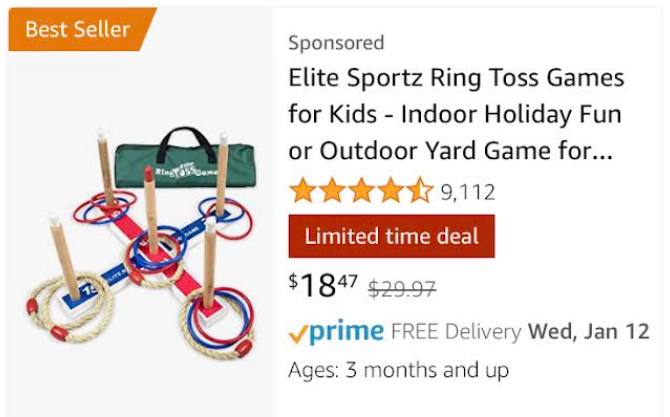The width and height of the screenshot is (670, 417).
Task: Click the FREE Delivery text
Action: click(x=456, y=331)
